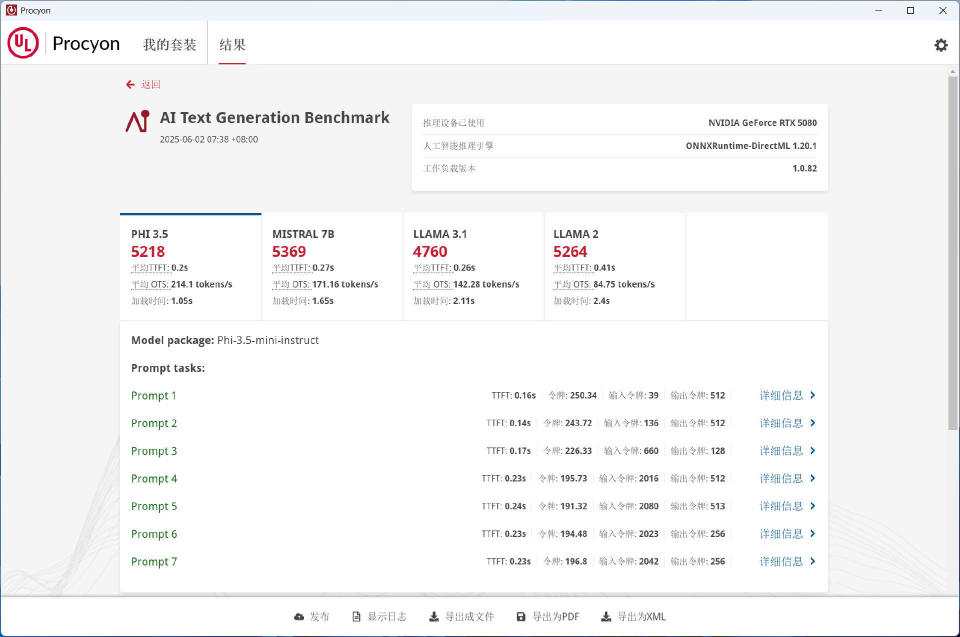The width and height of the screenshot is (960, 637).
Task: Switch to the 我的套装 tab
Action: click(x=170, y=45)
